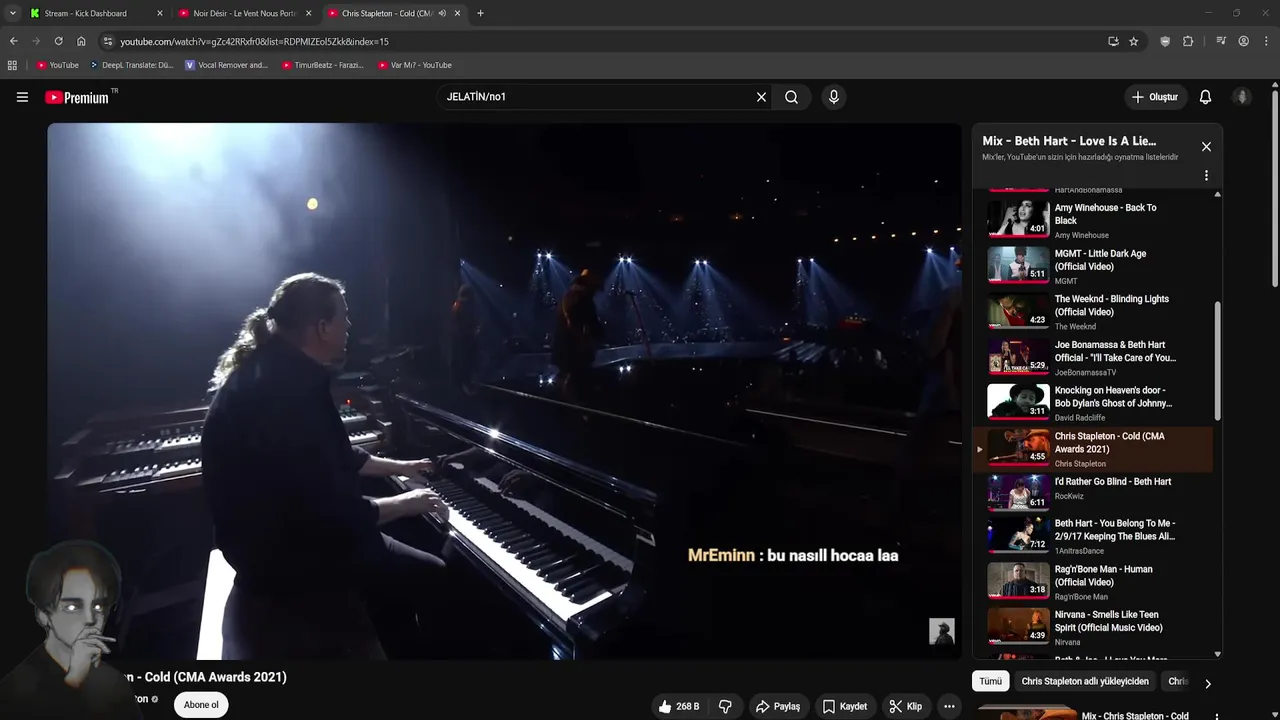The width and height of the screenshot is (1280, 720).
Task: Close the Mix playlist panel
Action: pyautogui.click(x=1206, y=147)
